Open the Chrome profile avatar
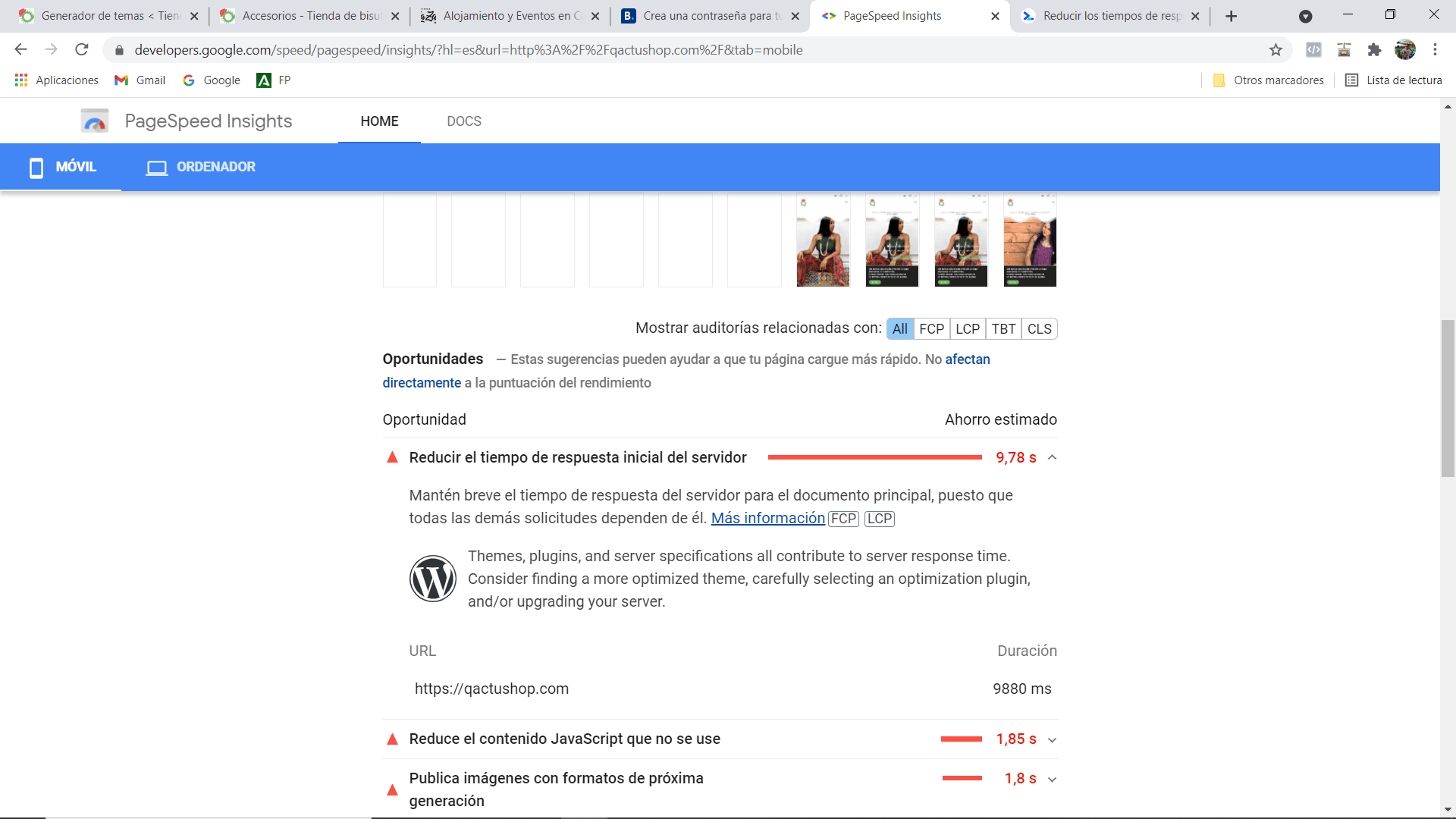 [1405, 50]
